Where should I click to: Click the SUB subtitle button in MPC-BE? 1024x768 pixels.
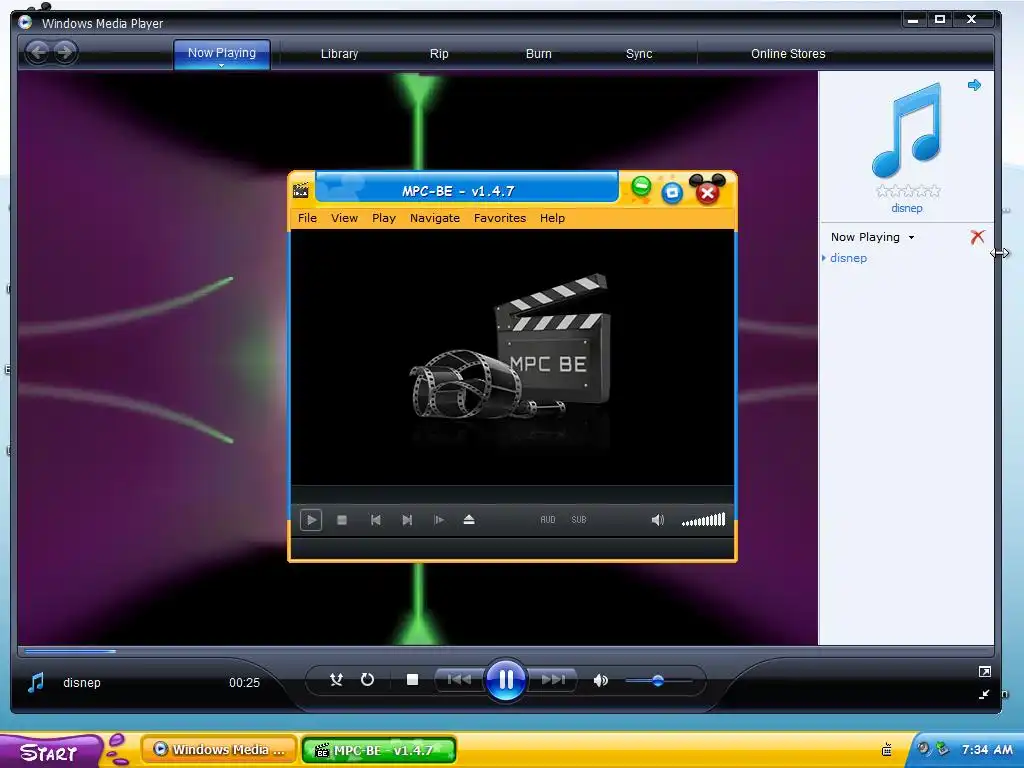coord(579,520)
